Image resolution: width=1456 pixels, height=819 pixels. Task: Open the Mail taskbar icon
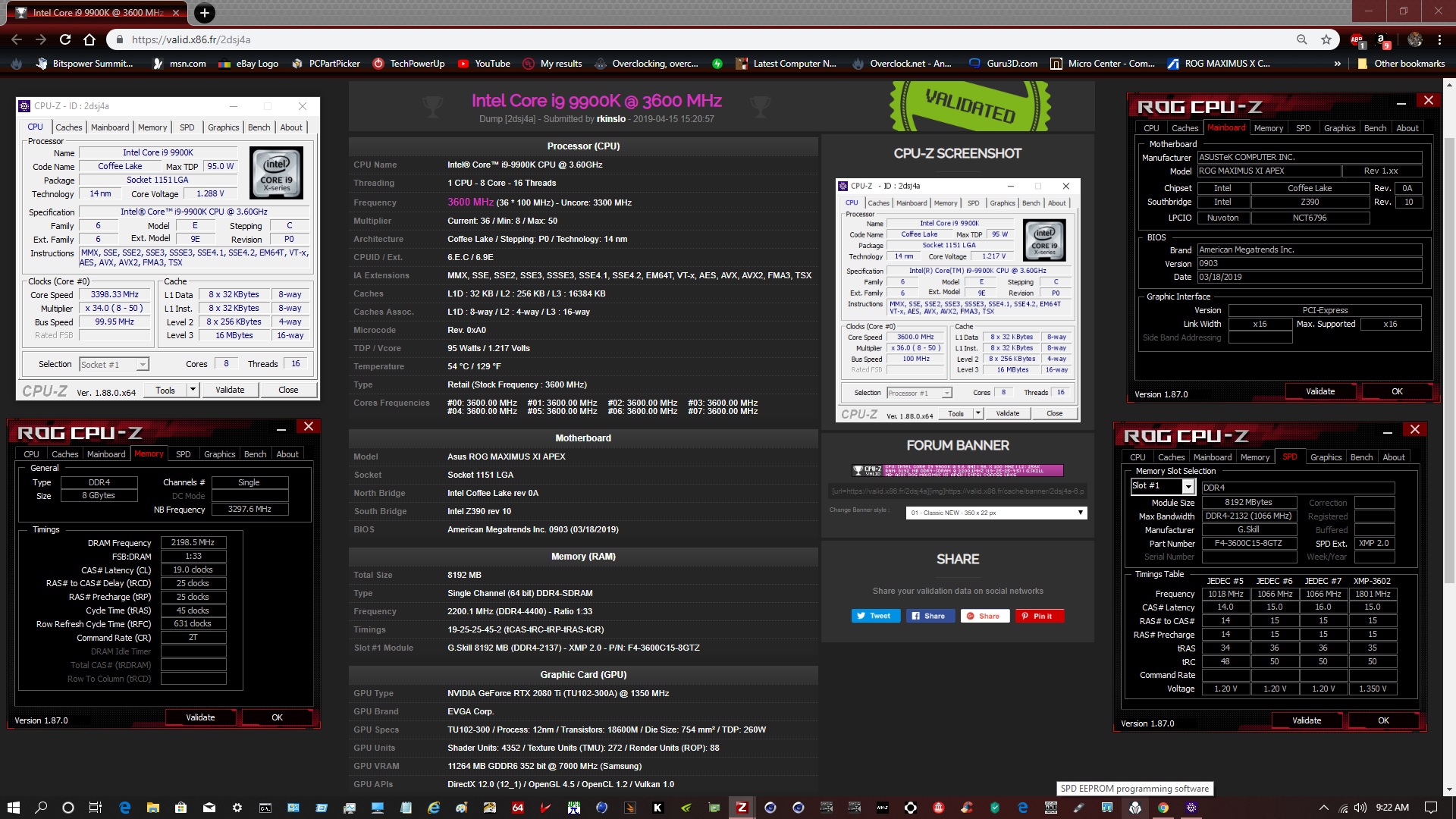coord(209,807)
